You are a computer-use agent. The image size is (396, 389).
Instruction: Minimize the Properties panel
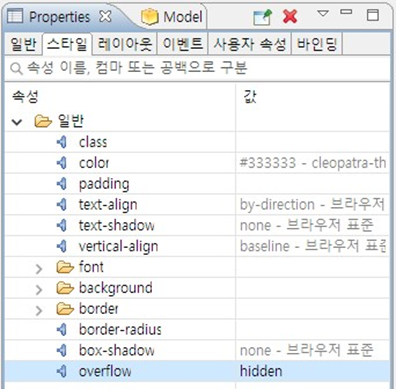(346, 12)
